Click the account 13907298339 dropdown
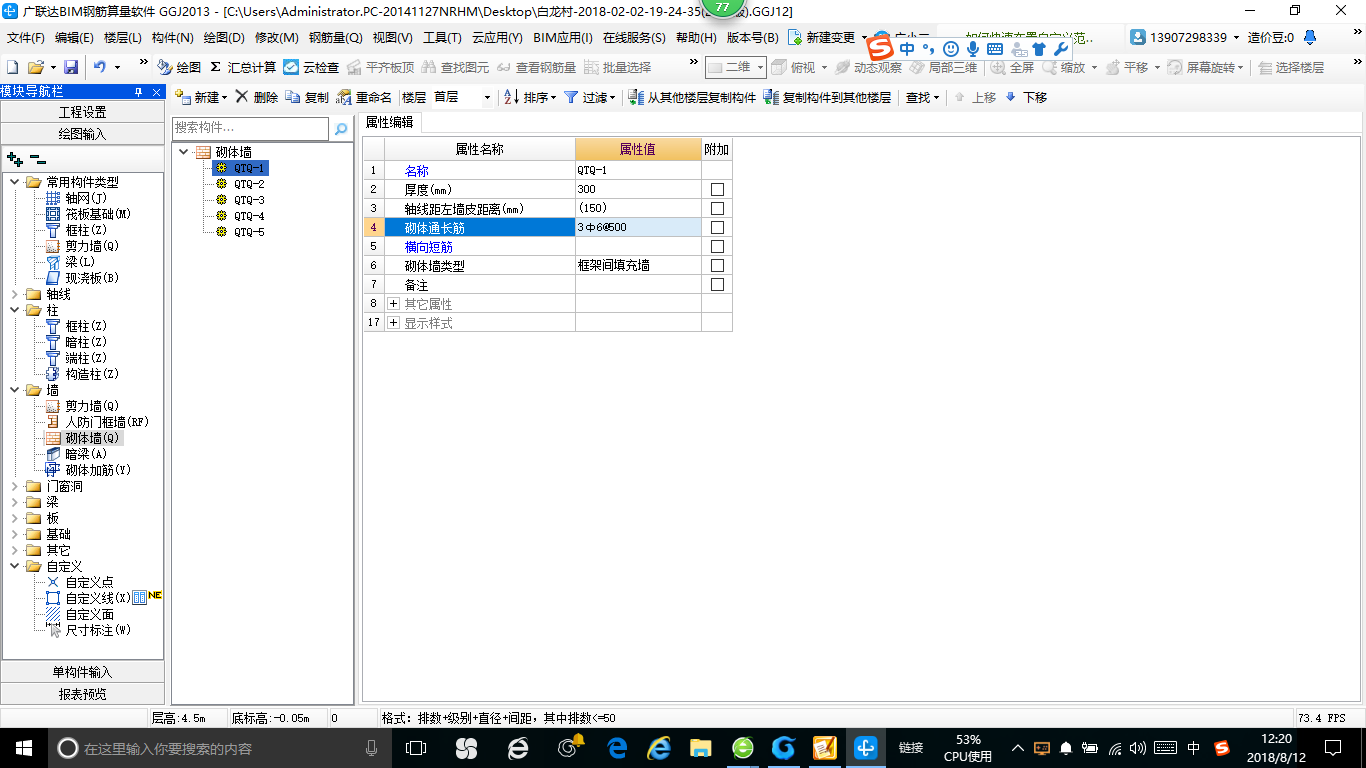Viewport: 1366px width, 768px height. click(x=1186, y=38)
